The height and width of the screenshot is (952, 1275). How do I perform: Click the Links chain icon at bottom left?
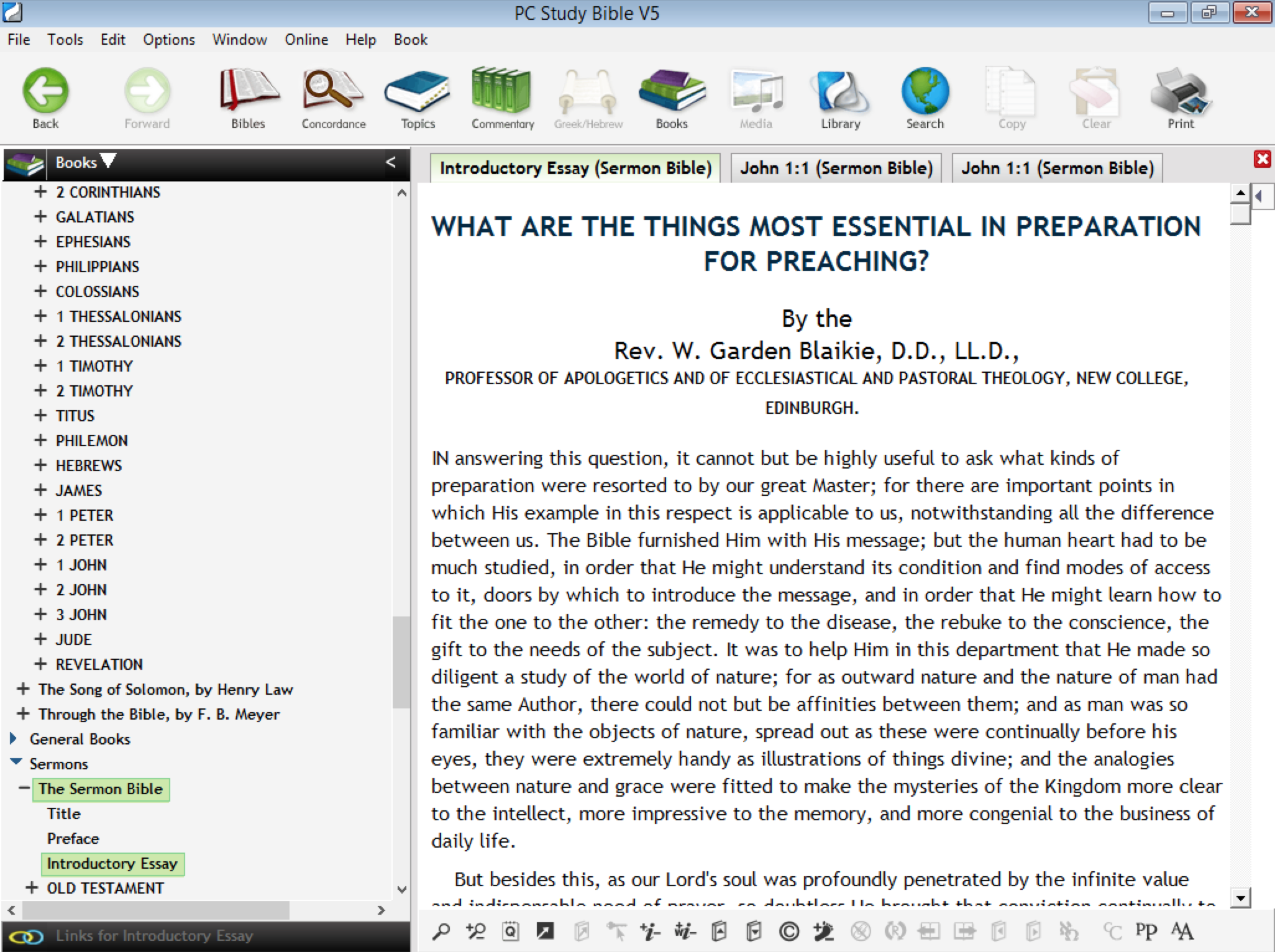tap(26, 936)
